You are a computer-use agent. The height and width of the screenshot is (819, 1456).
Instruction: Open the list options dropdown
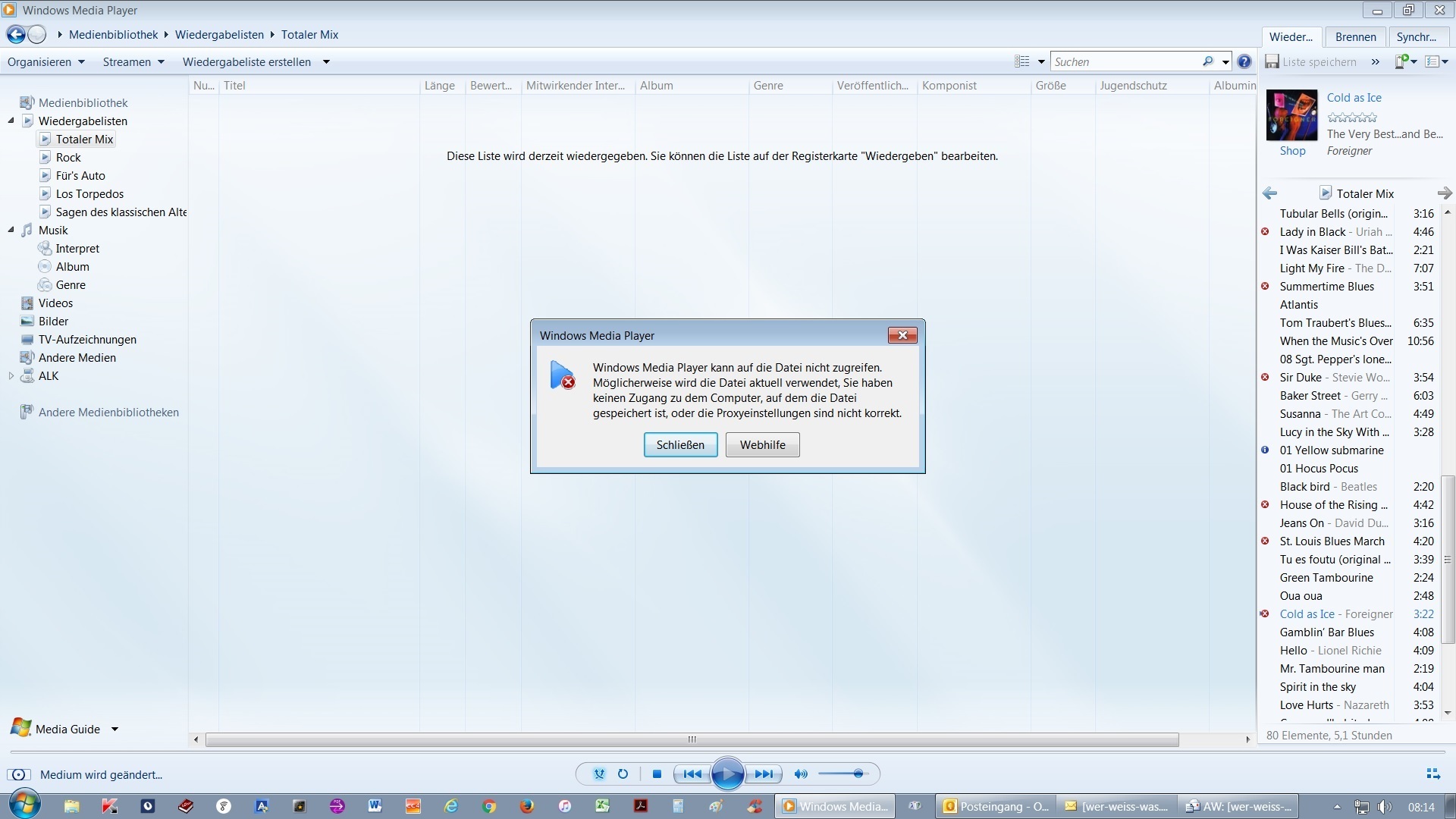[1436, 62]
